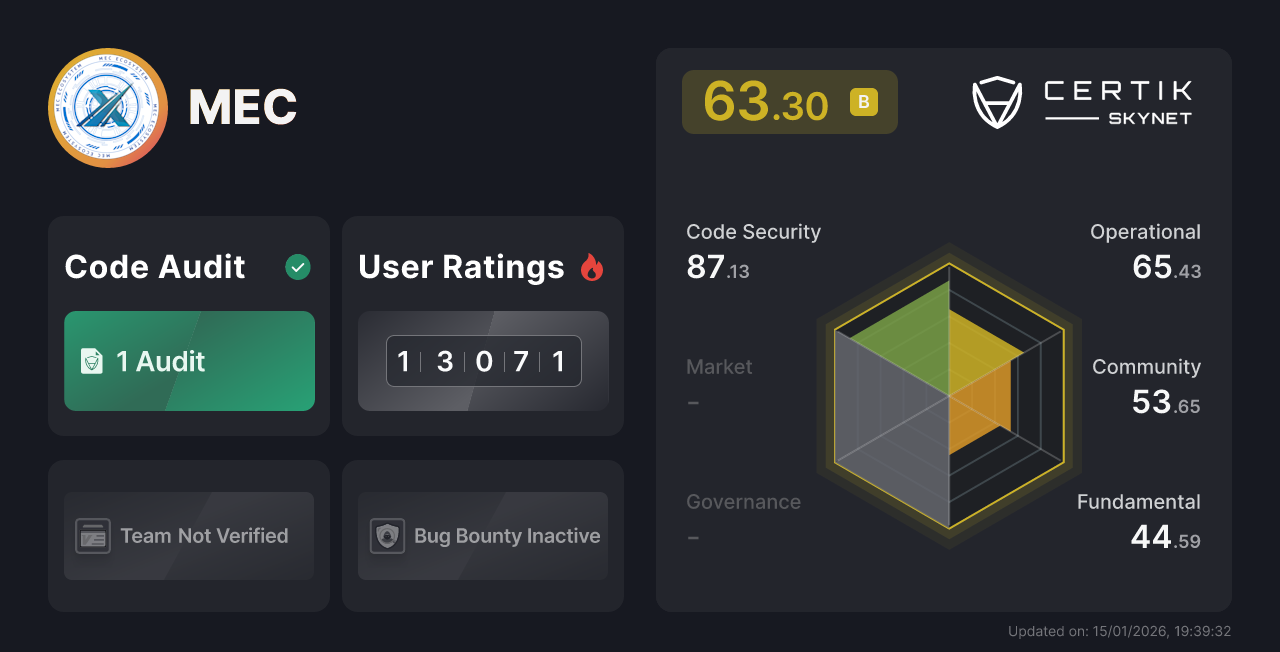Toggle the Team Not Verified status card
Image resolution: width=1280 pixels, height=652 pixels.
click(x=188, y=536)
